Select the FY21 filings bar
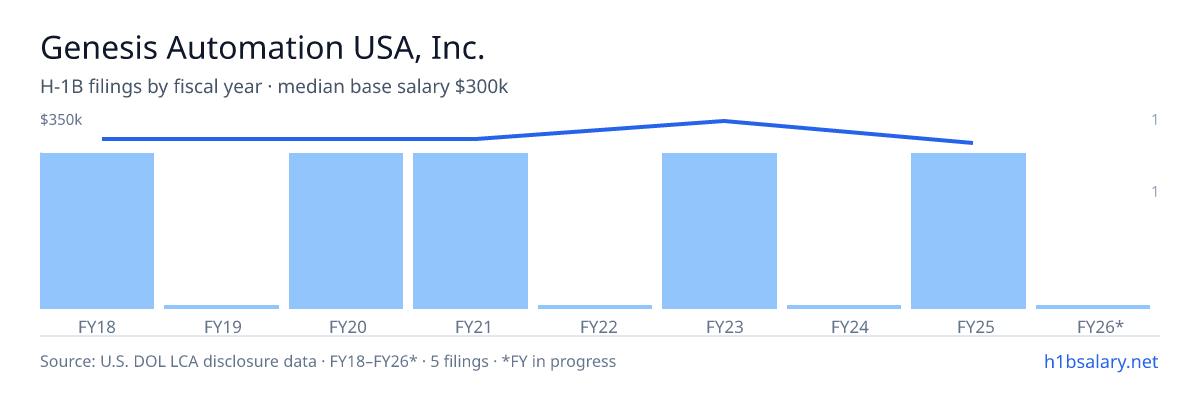This screenshot has width=1200, height=400. click(471, 231)
